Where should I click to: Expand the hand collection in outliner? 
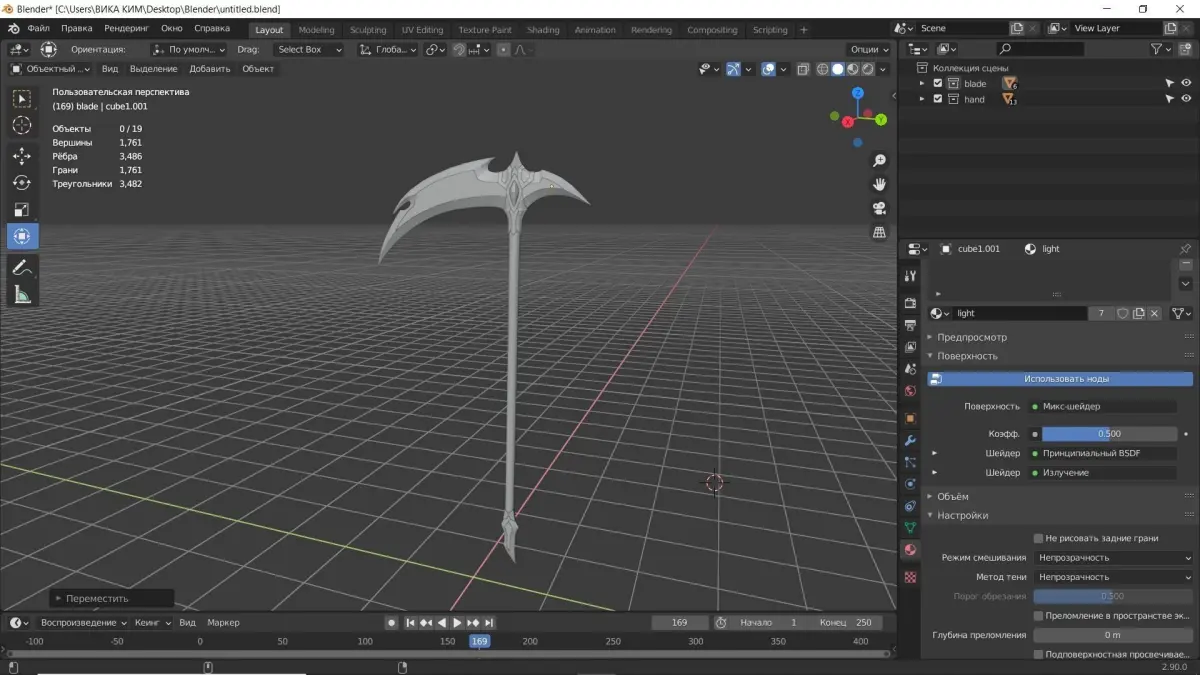[922, 99]
